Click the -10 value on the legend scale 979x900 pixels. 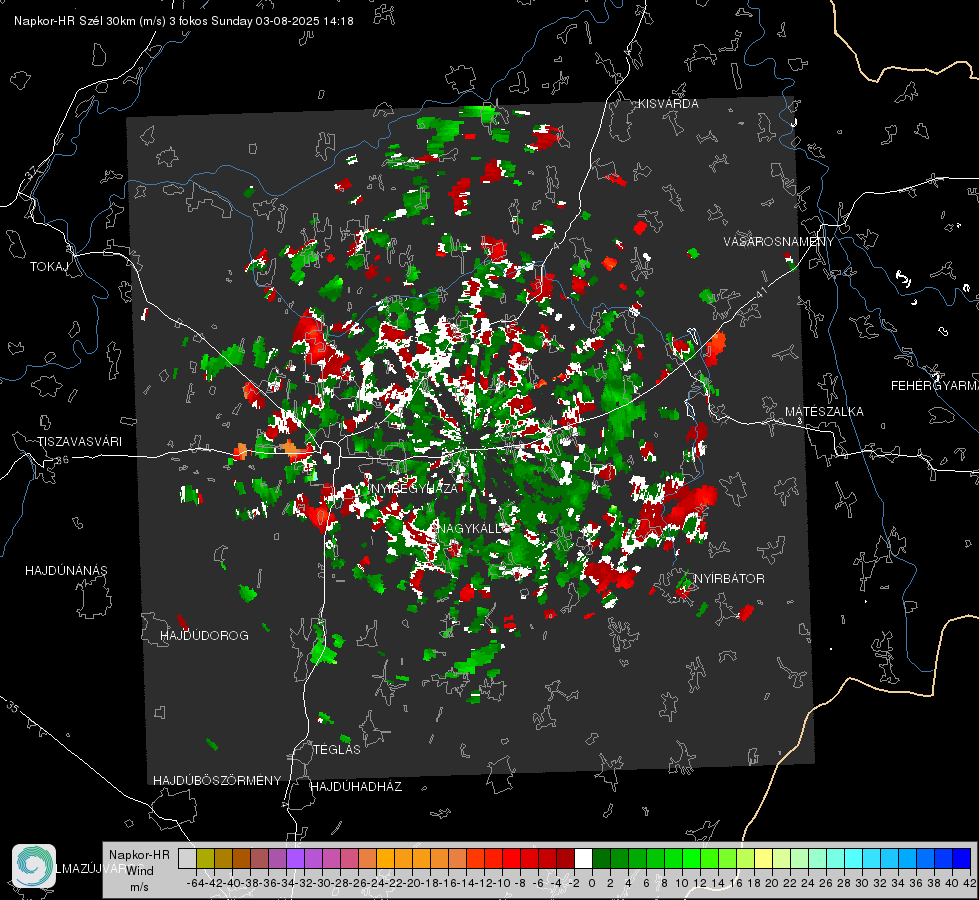(501, 883)
